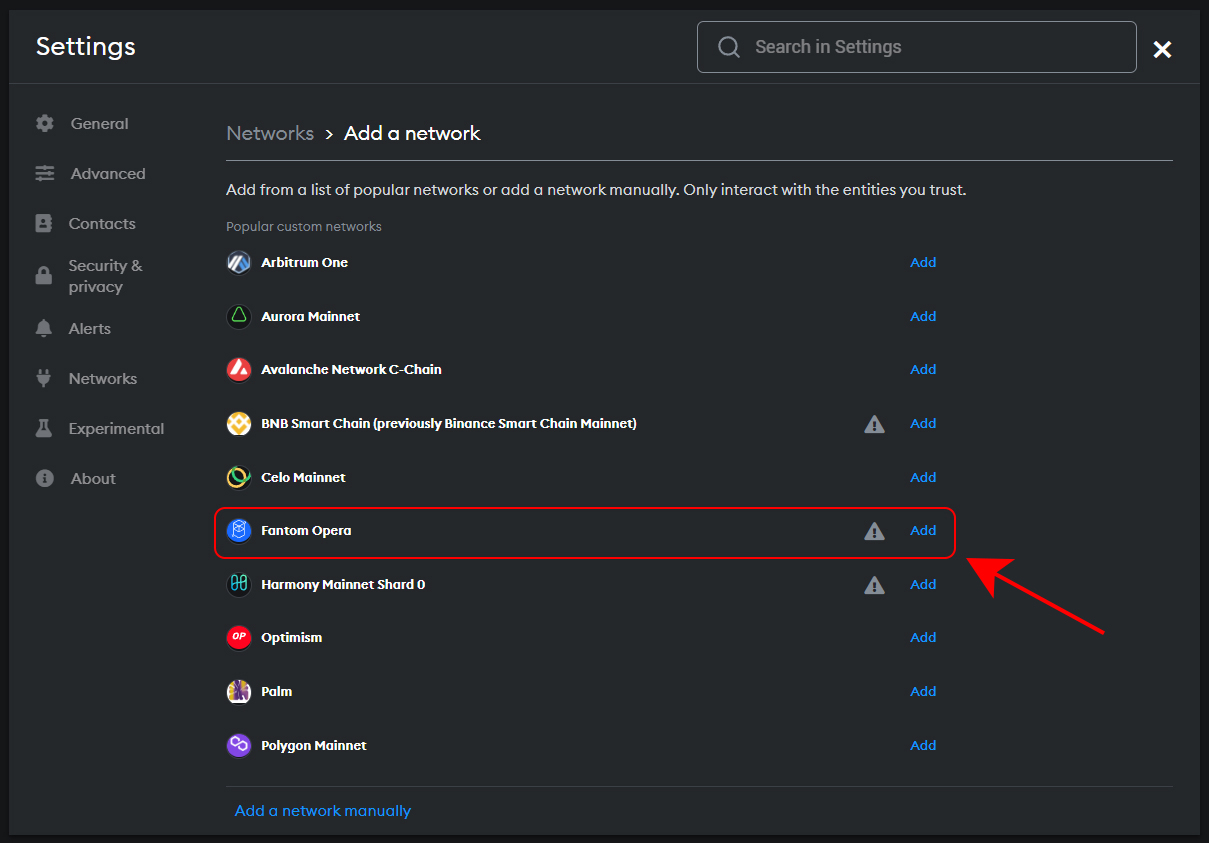Click the Celo Mainnet logo icon
The width and height of the screenshot is (1209, 843).
pyautogui.click(x=238, y=478)
